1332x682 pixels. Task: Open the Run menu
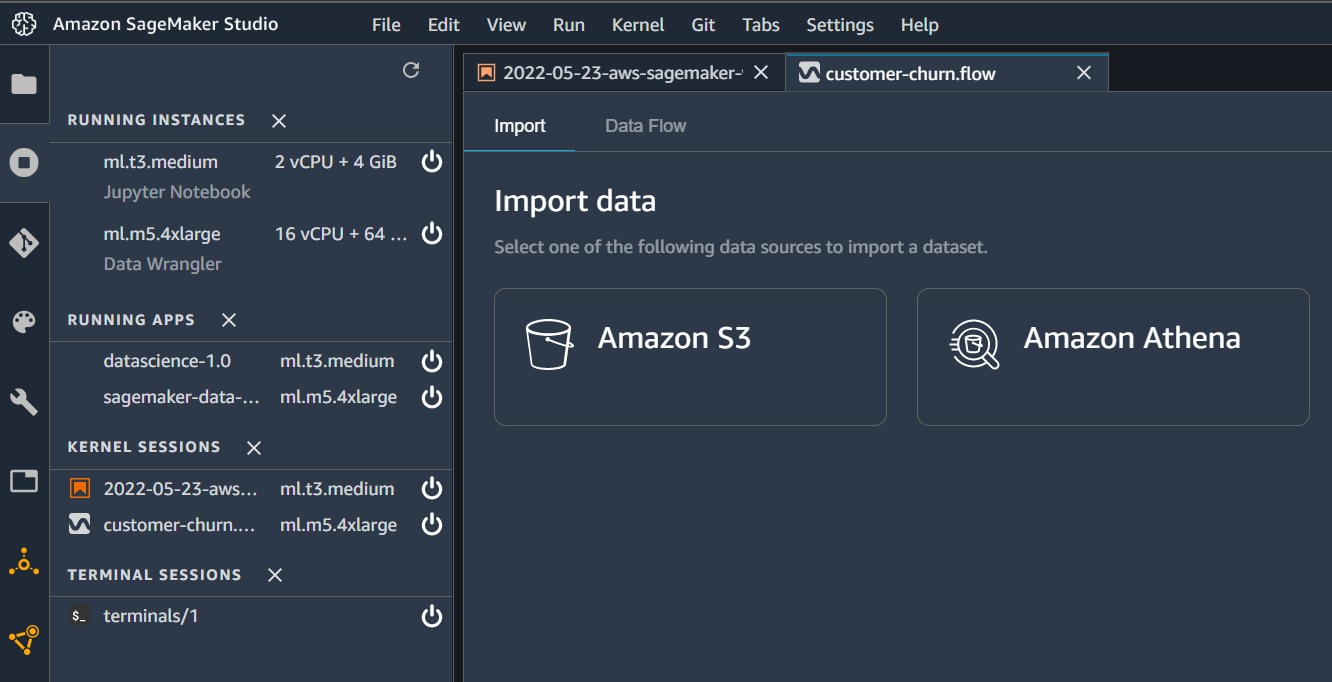click(x=569, y=25)
